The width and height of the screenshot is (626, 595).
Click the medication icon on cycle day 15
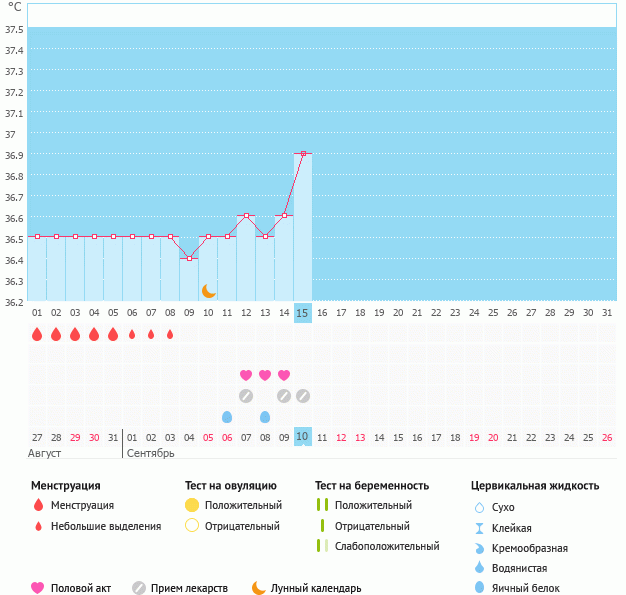(x=303, y=396)
